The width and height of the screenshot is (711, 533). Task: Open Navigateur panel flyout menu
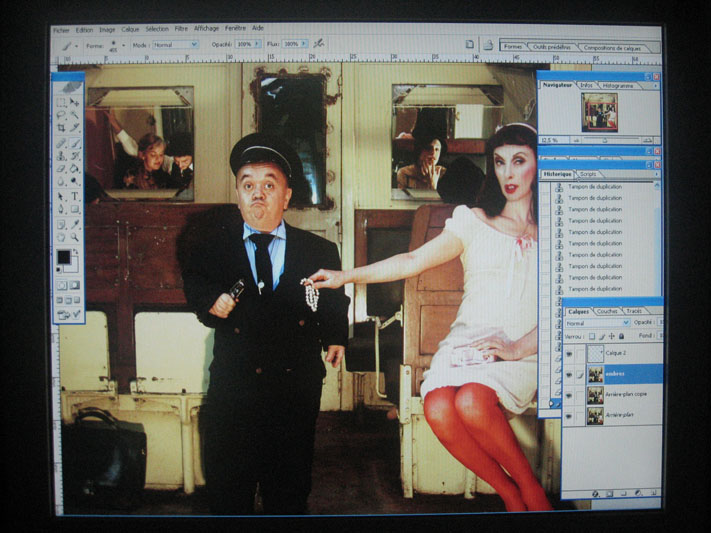[x=655, y=86]
